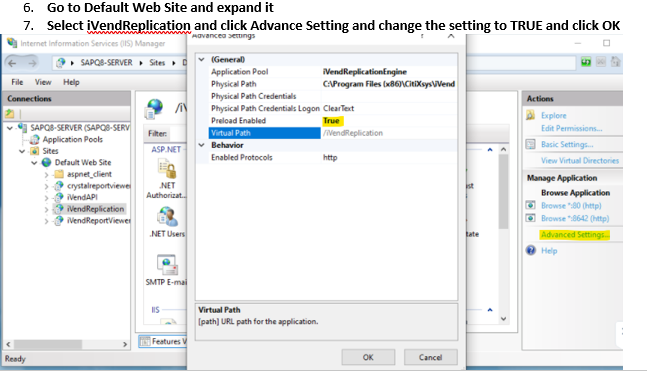Select the iVendAPI application node
647x371 pixels.
(82, 197)
